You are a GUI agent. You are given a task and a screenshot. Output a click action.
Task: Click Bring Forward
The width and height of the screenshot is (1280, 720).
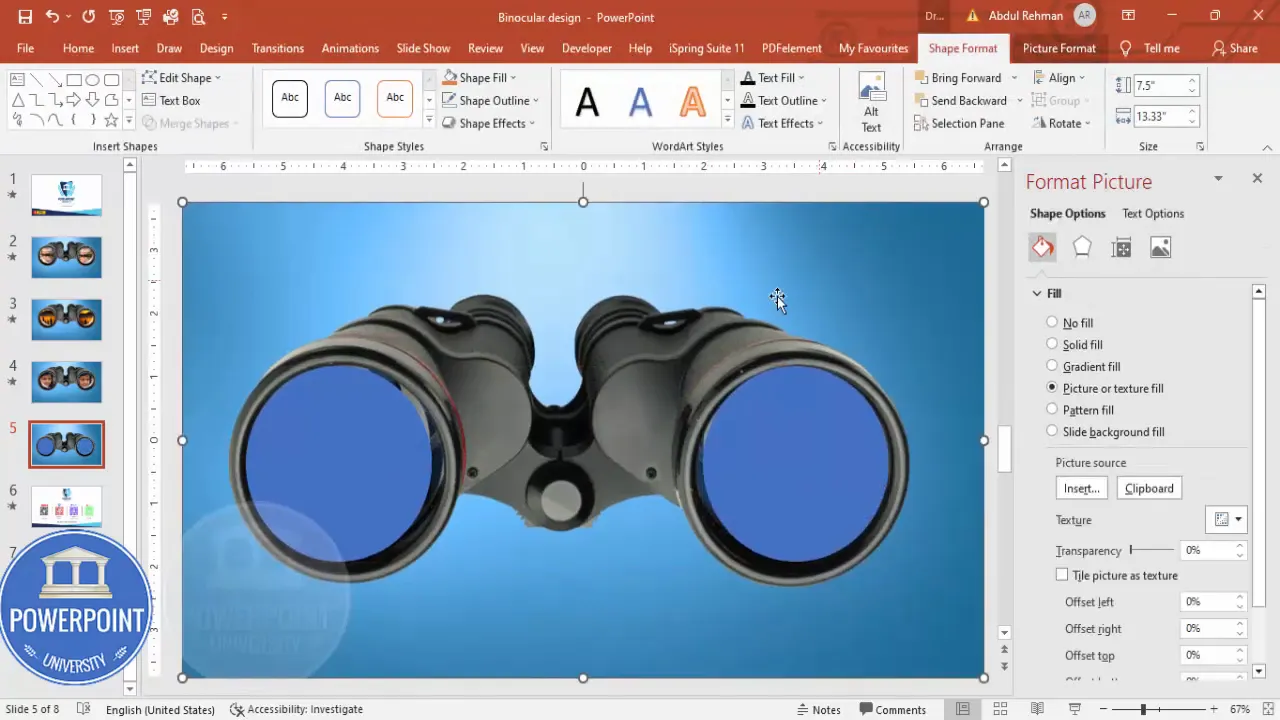tap(957, 77)
